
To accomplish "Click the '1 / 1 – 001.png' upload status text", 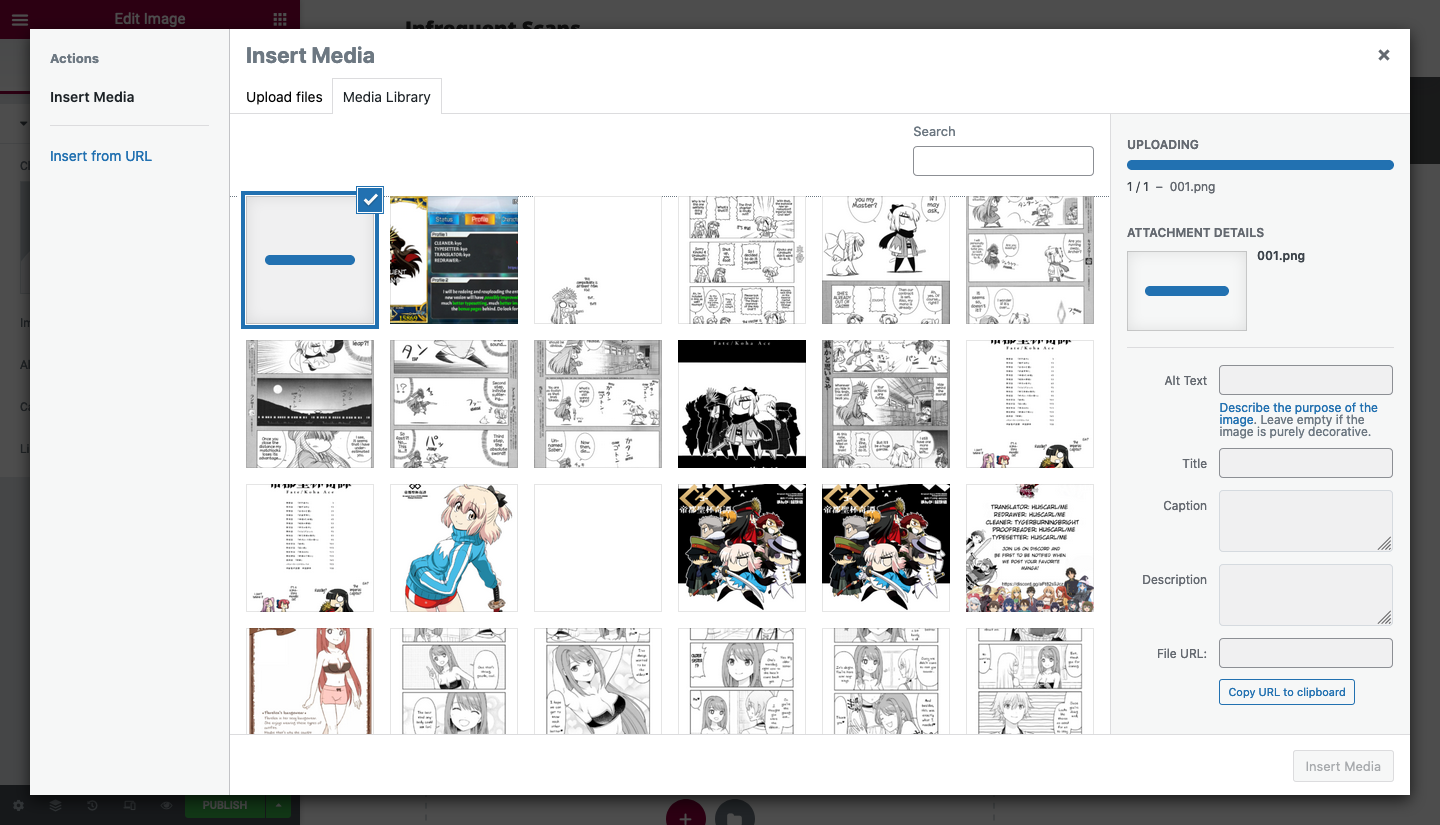I will pyautogui.click(x=1171, y=187).
